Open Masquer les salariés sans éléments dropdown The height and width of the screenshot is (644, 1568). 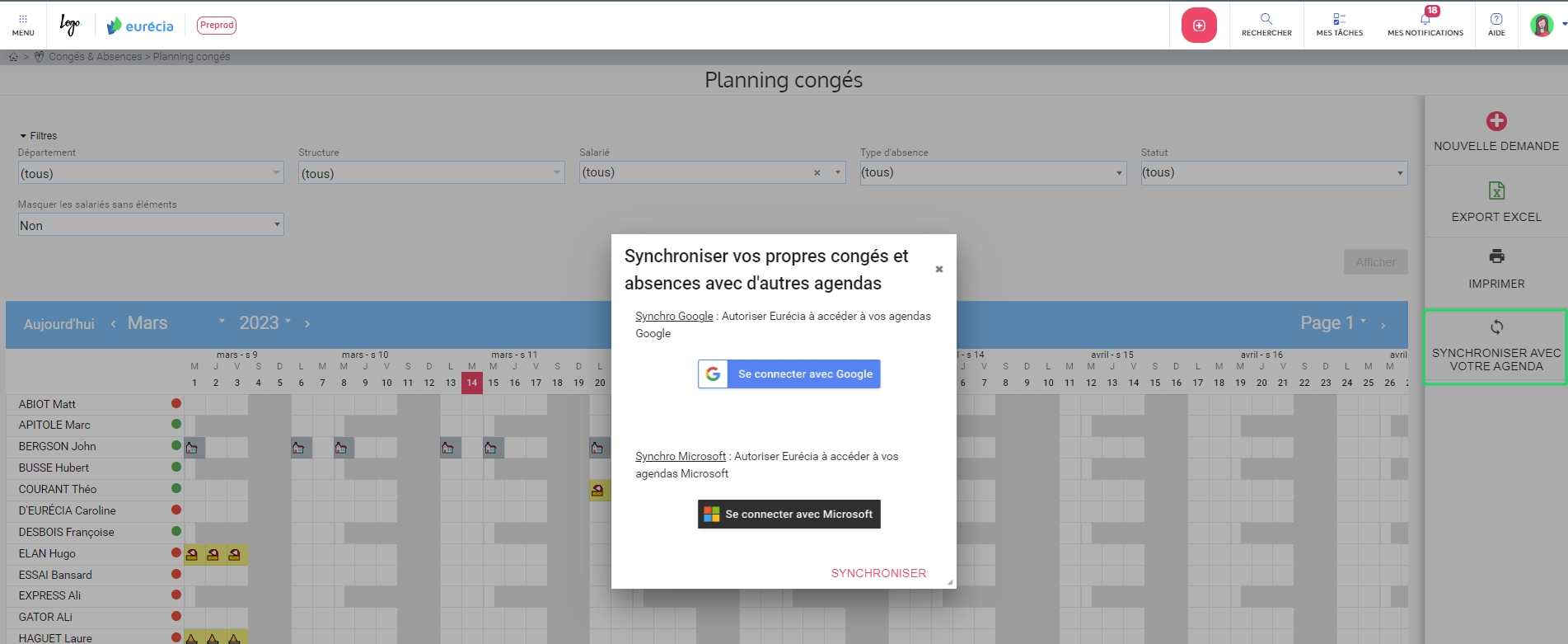151,225
